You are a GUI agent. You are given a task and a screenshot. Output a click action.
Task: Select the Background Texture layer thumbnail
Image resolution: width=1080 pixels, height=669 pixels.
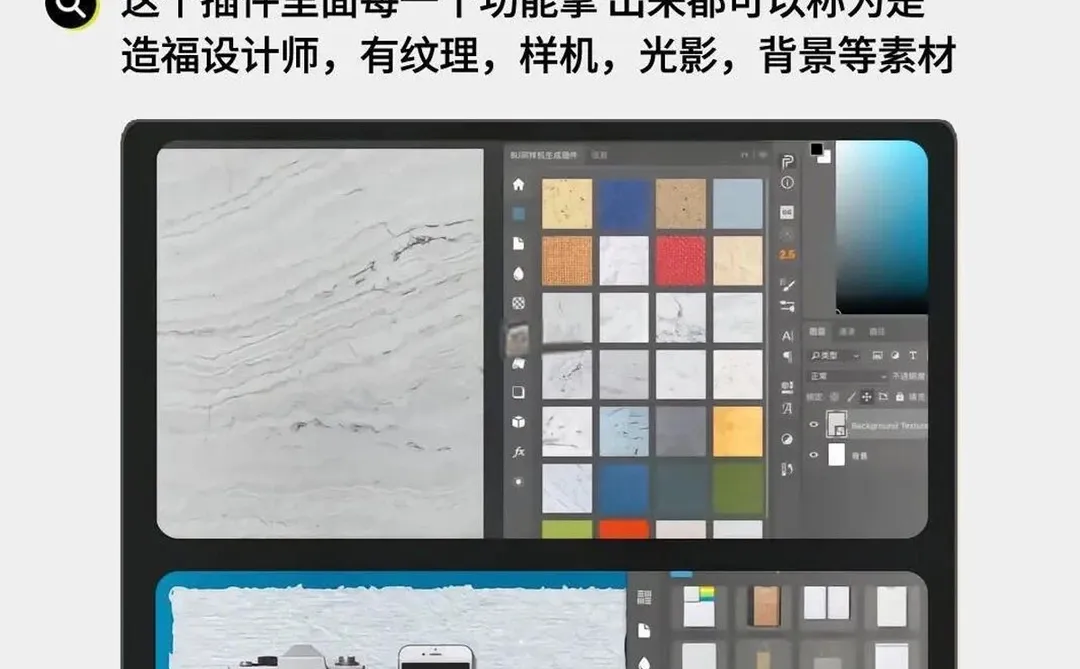[836, 424]
